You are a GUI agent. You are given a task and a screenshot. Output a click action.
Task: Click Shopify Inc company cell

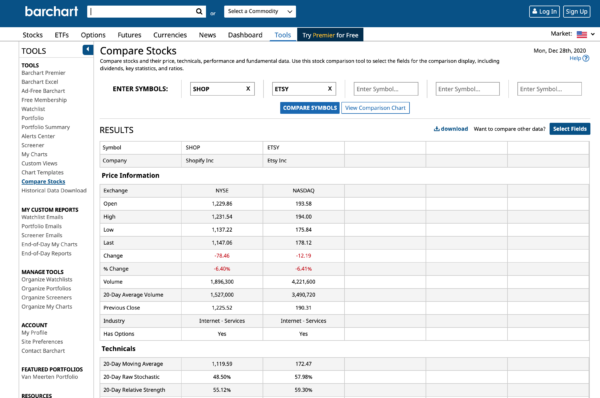[222, 161]
